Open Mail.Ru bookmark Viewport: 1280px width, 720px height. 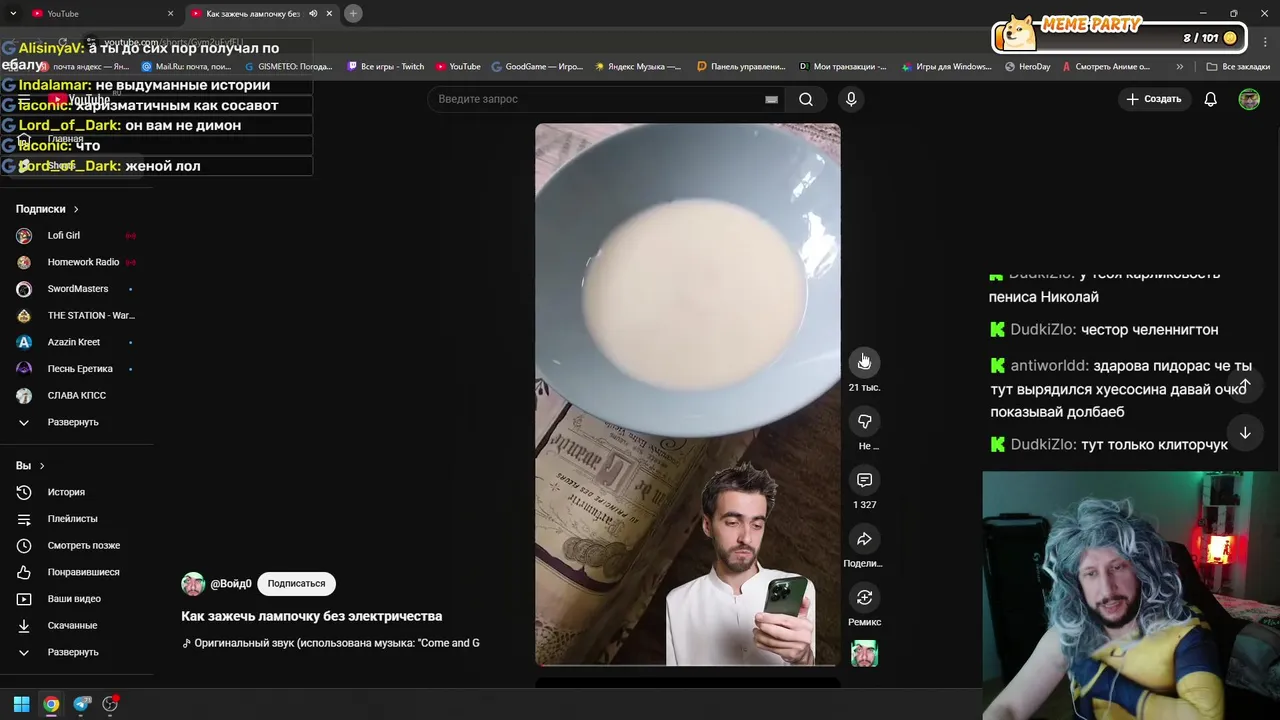(x=186, y=67)
